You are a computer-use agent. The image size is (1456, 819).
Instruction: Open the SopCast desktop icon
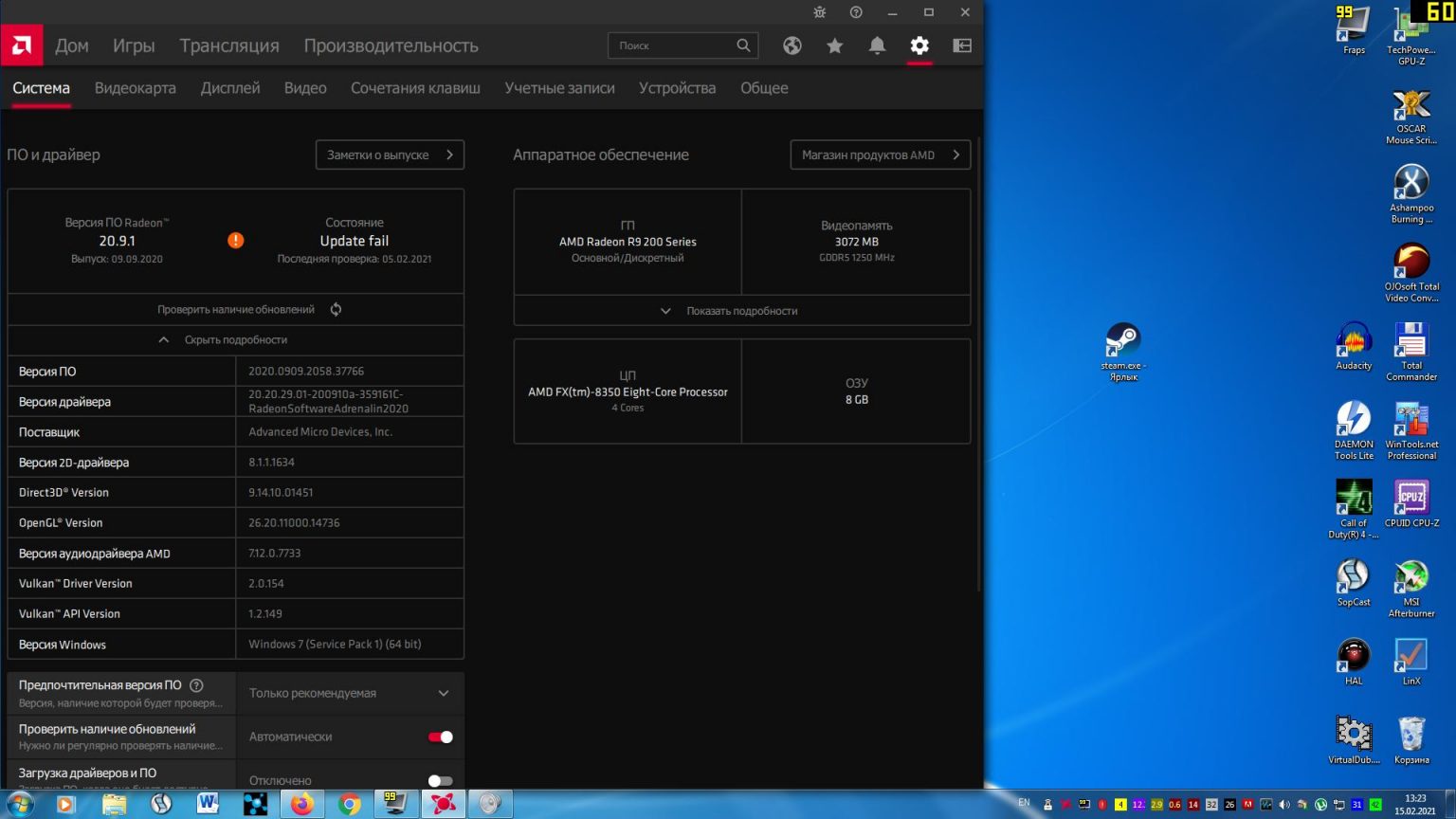click(1354, 582)
